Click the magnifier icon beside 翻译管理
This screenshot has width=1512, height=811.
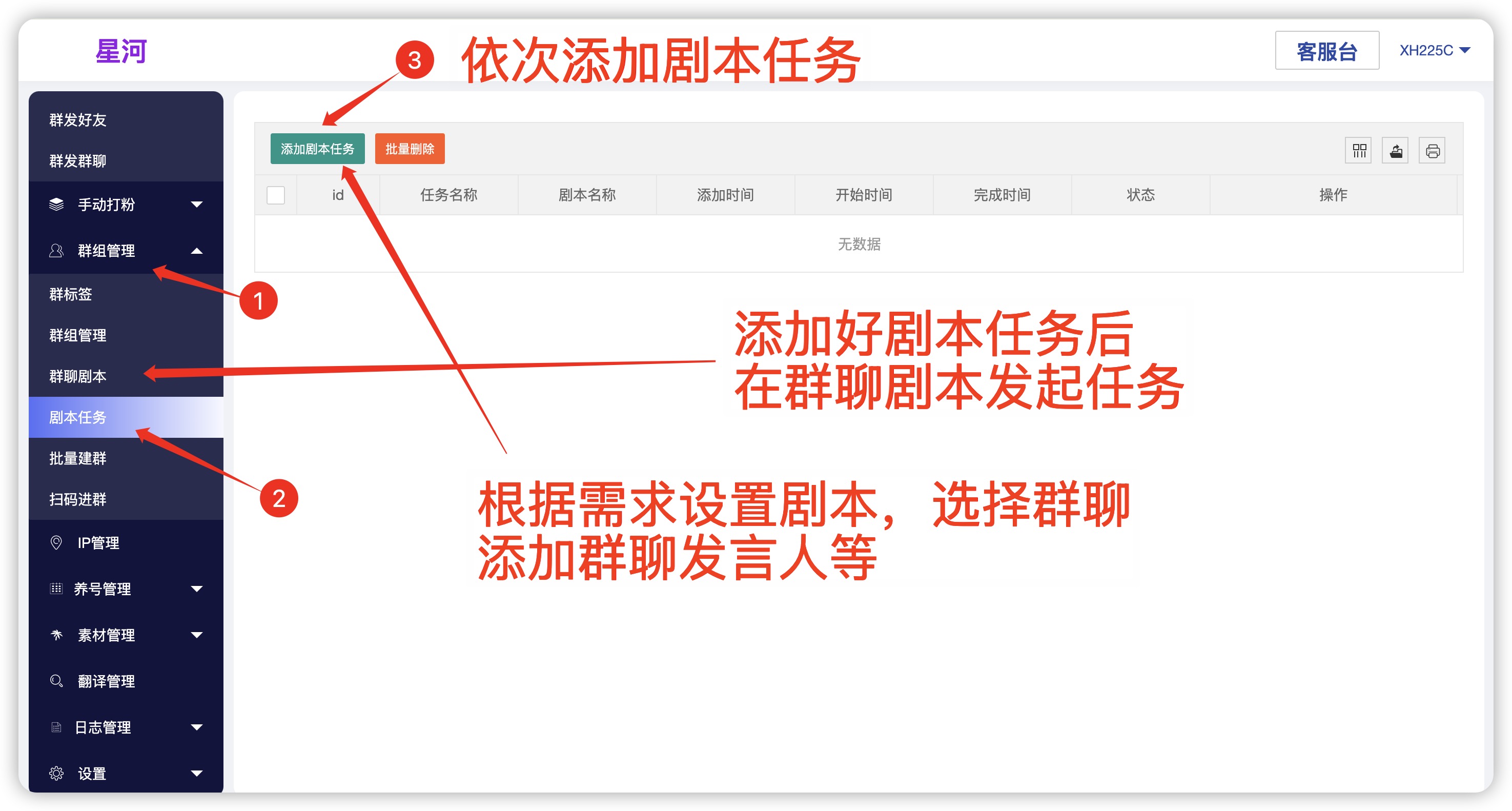tap(56, 681)
